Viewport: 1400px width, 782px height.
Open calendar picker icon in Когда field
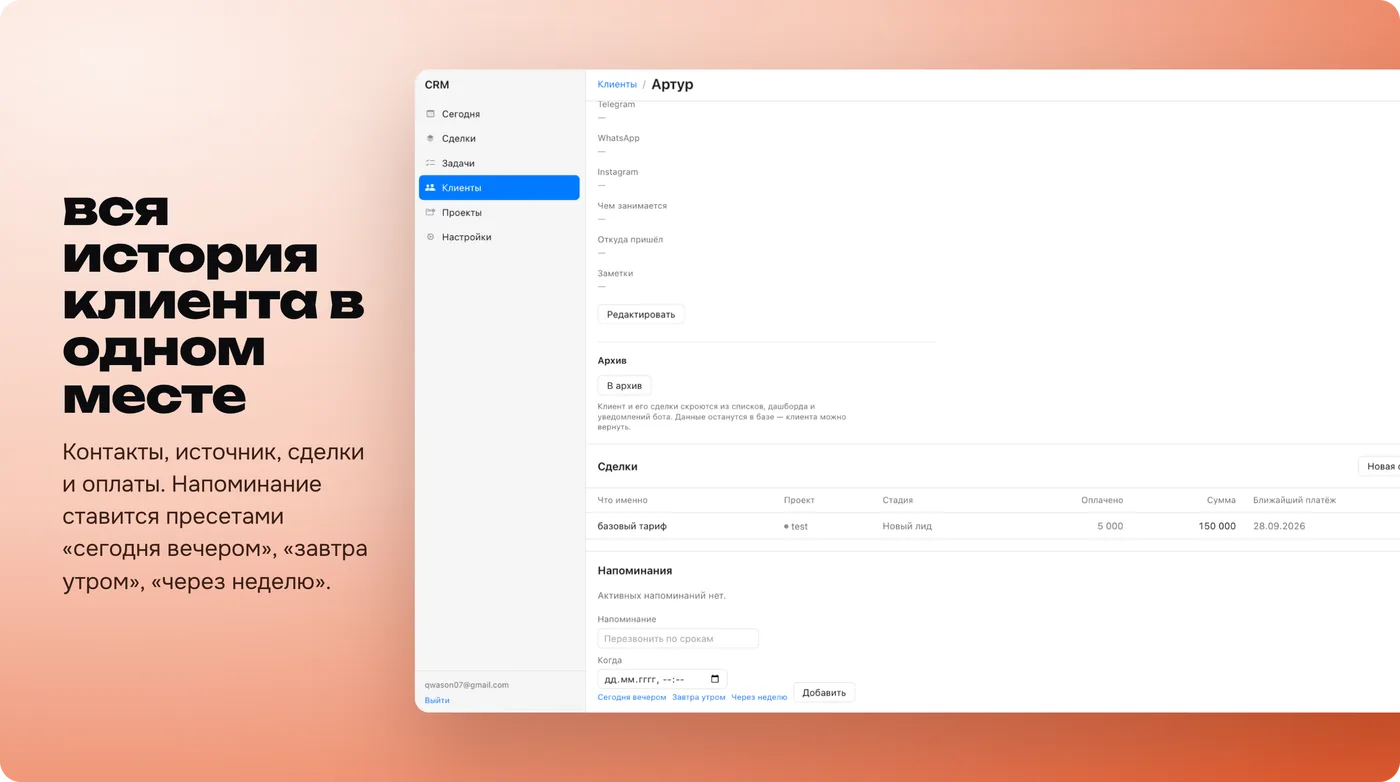pos(715,679)
